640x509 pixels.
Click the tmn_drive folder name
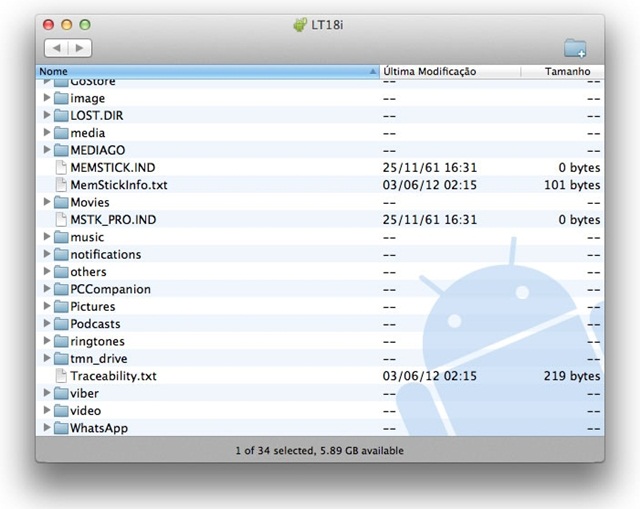[x=99, y=359]
